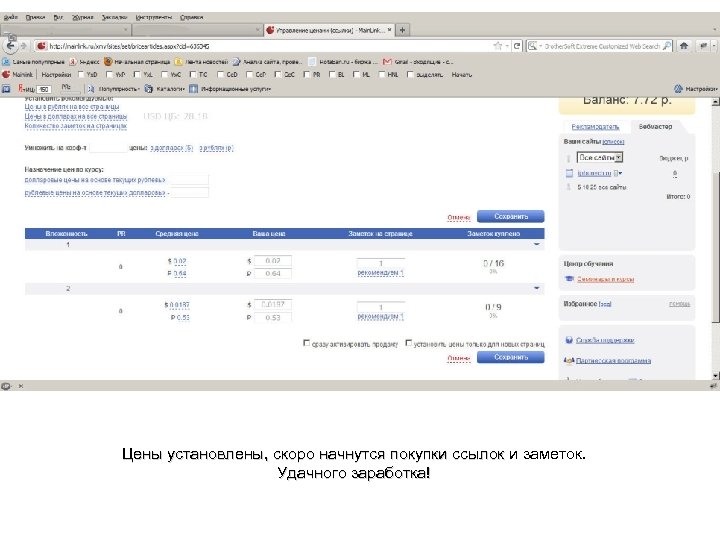Reload the page with the refresh icon

517,46
